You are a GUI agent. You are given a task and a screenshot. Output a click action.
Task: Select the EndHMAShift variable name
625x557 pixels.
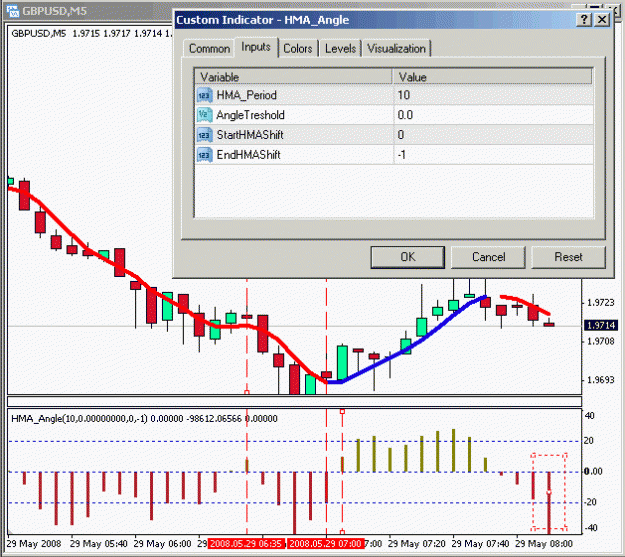(248, 155)
